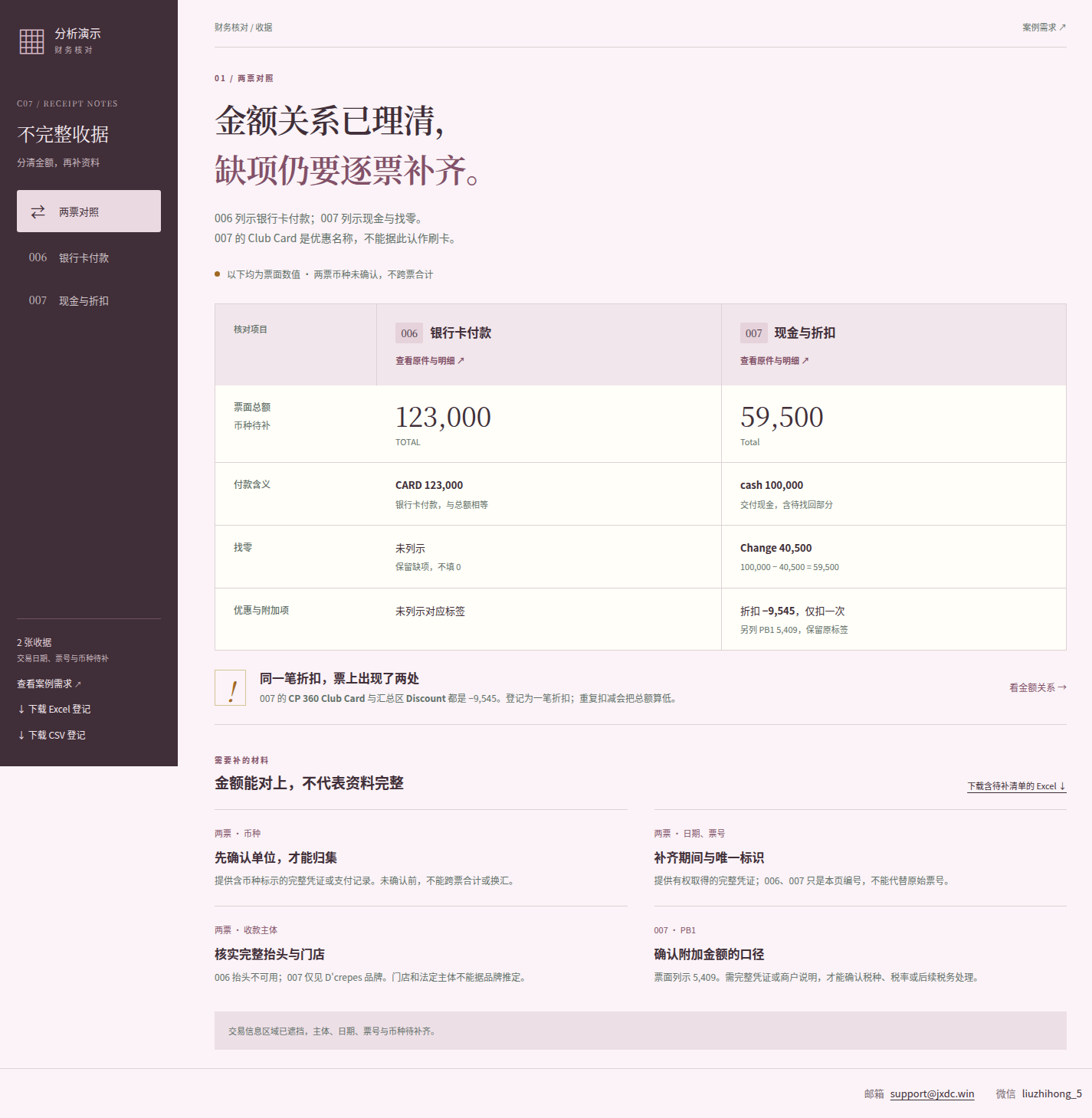Click 下载含待补清单的 Excel link

click(1017, 786)
